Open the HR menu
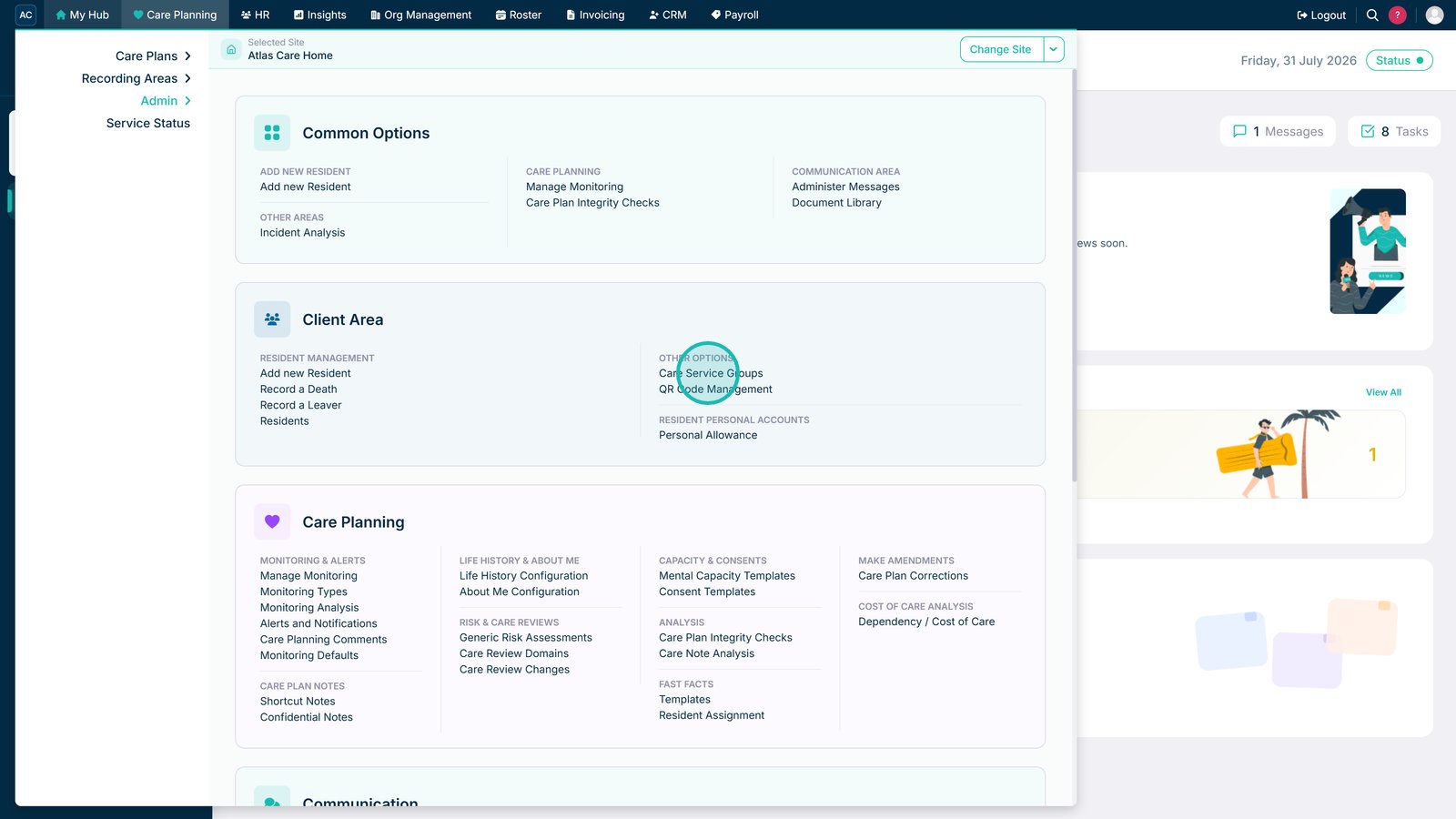1456x819 pixels. (x=255, y=15)
